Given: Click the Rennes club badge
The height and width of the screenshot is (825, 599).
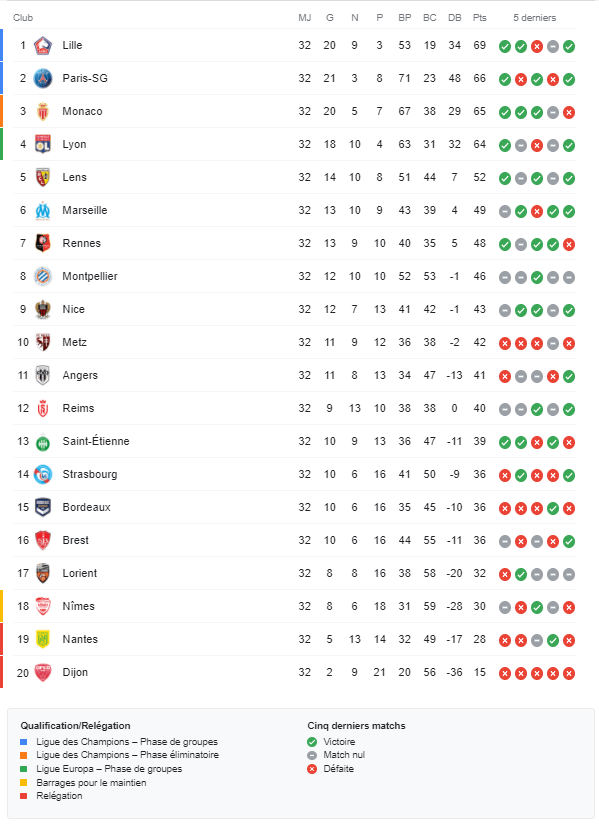Looking at the screenshot, I should 43,243.
